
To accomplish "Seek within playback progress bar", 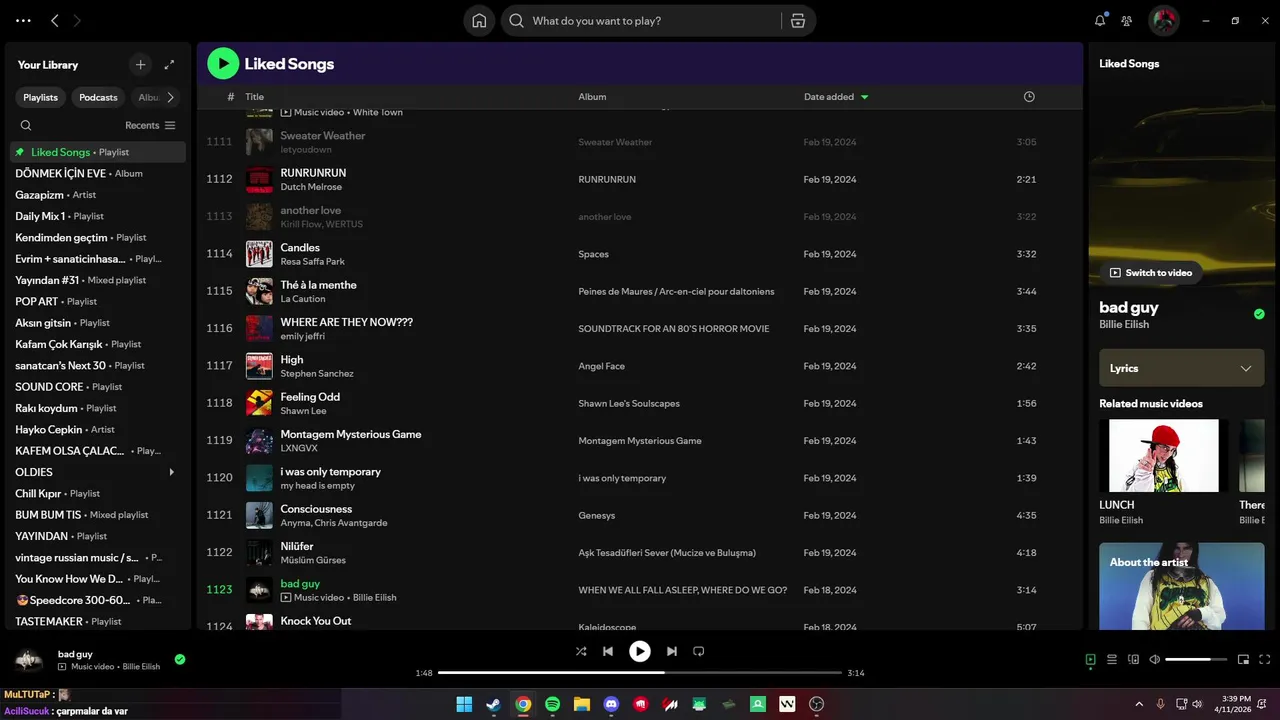I will tap(640, 673).
